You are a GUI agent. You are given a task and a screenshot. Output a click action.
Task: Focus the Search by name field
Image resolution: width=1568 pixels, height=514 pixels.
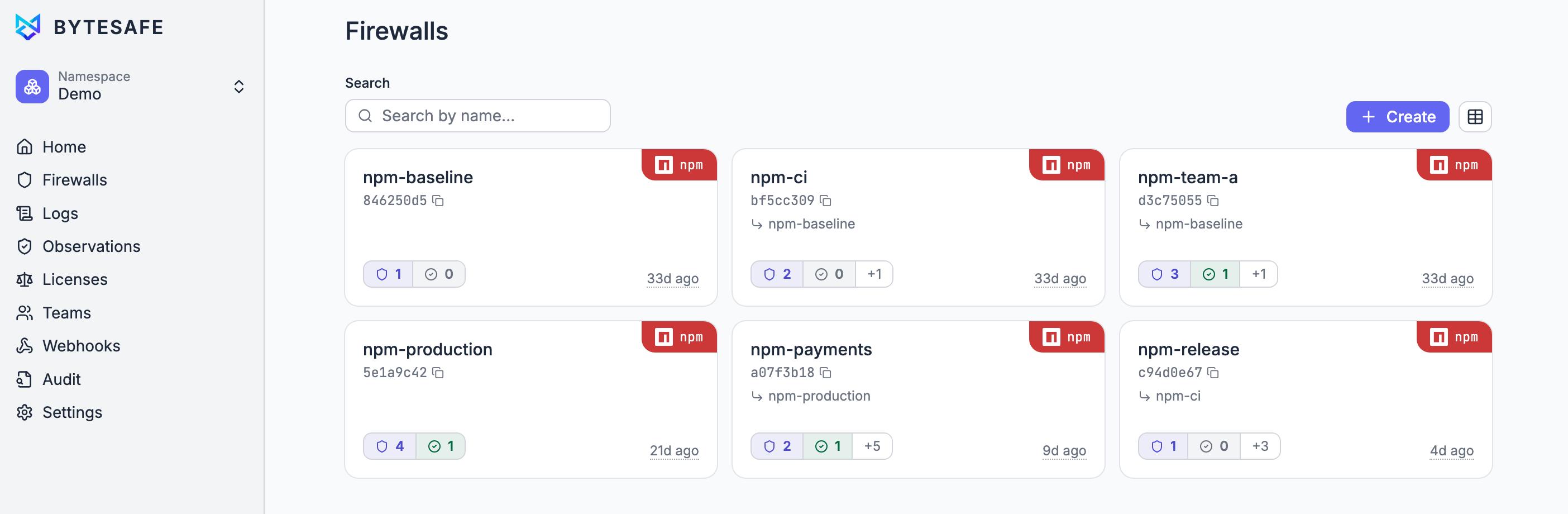[478, 116]
